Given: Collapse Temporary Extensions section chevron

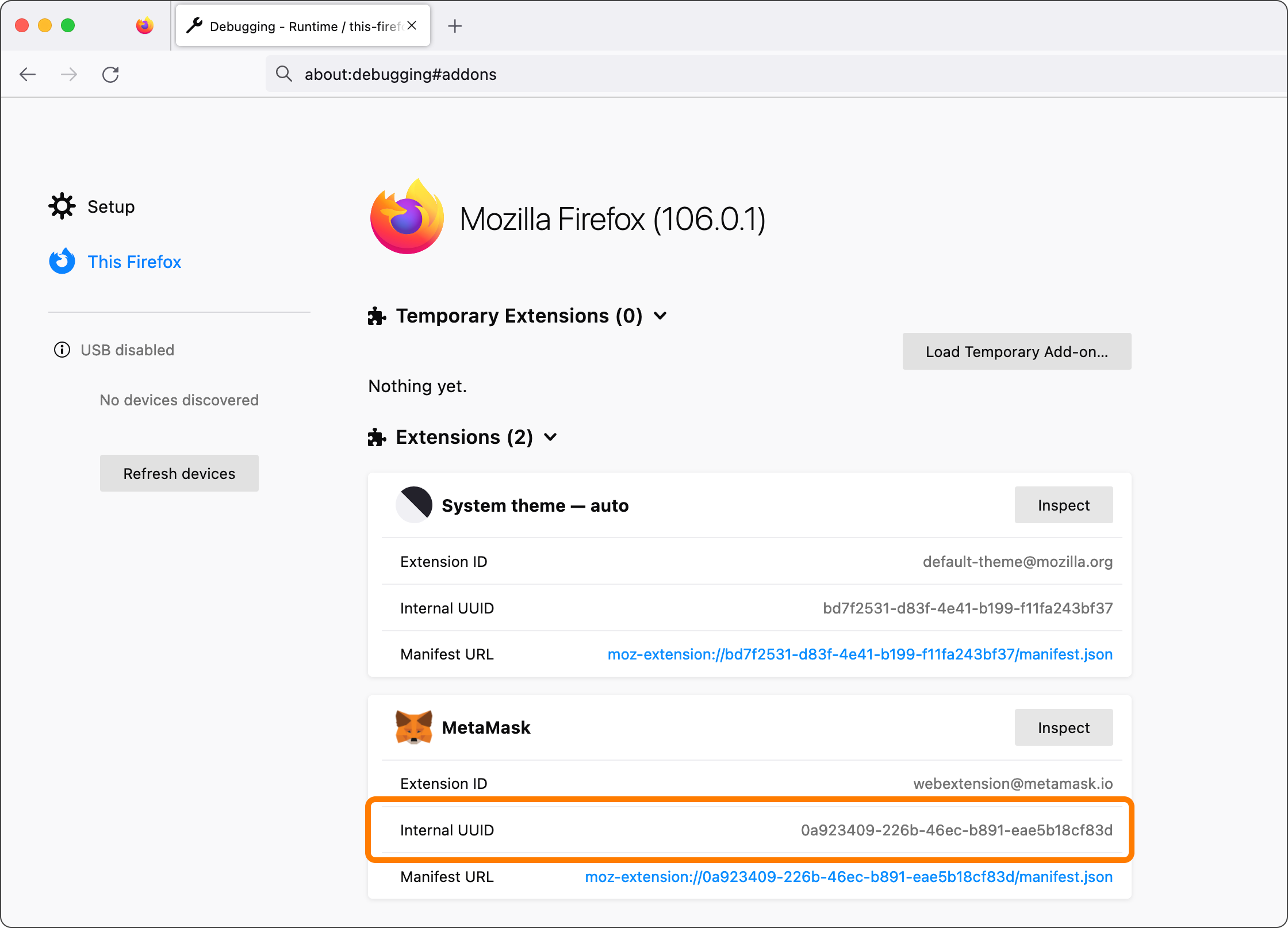Looking at the screenshot, I should point(661,316).
